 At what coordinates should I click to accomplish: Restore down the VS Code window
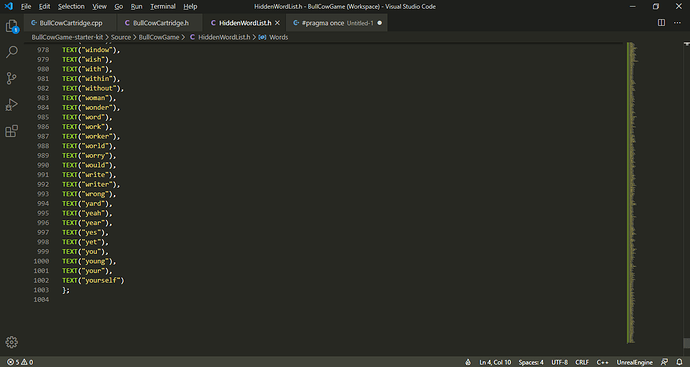(x=656, y=7)
